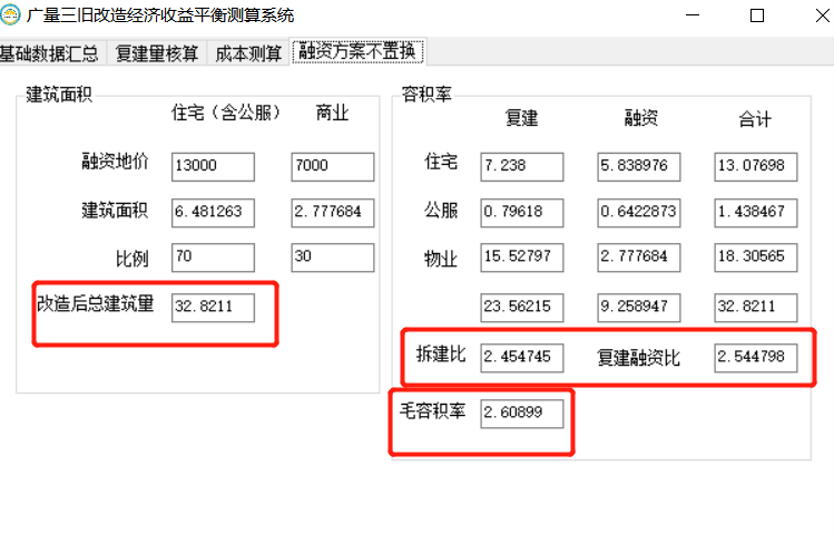This screenshot has width=834, height=541.
Task: Focus the 比例 住宅 field showing 70
Action: pyautogui.click(x=212, y=258)
